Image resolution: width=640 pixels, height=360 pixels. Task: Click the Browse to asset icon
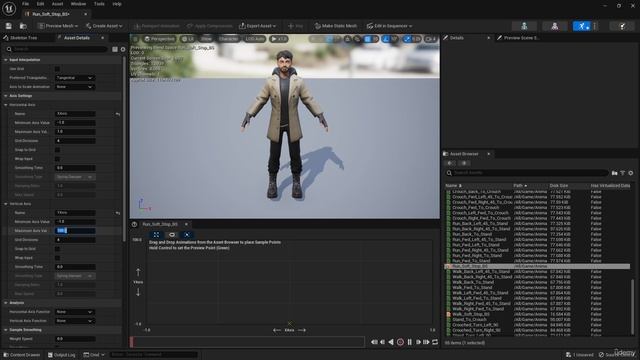(23, 26)
